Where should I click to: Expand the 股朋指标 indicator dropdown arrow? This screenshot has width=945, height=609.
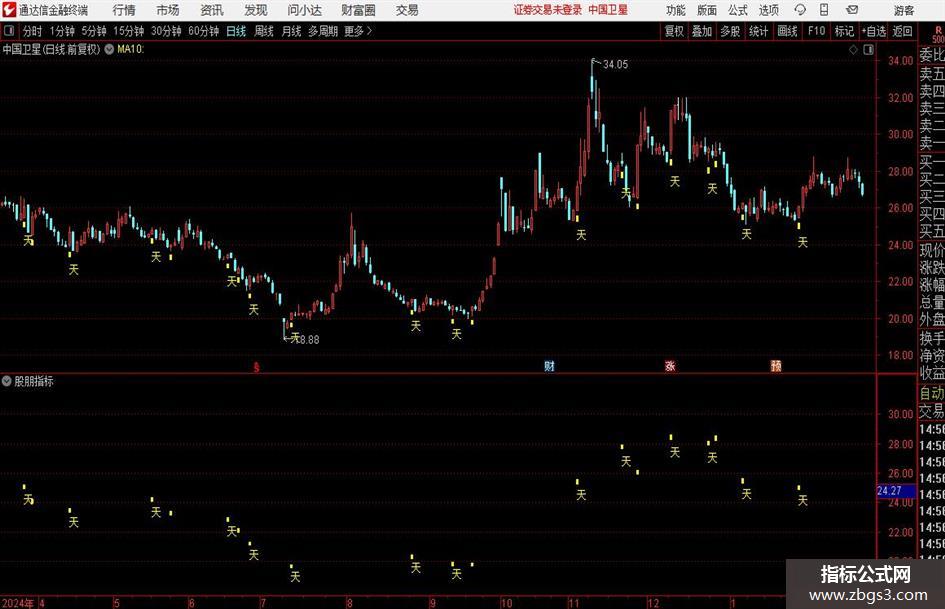coord(7,381)
